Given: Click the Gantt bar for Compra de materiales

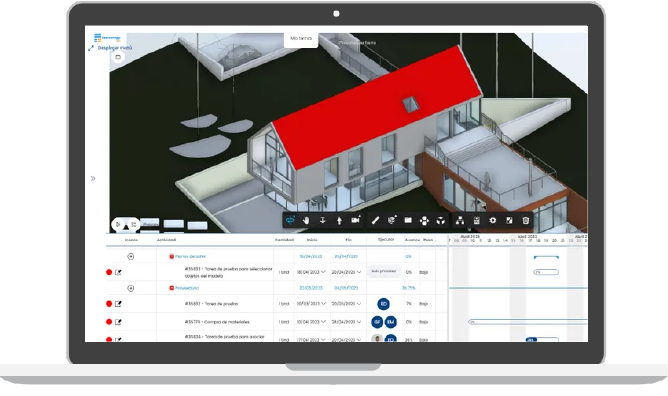Looking at the screenshot, I should 527,322.
